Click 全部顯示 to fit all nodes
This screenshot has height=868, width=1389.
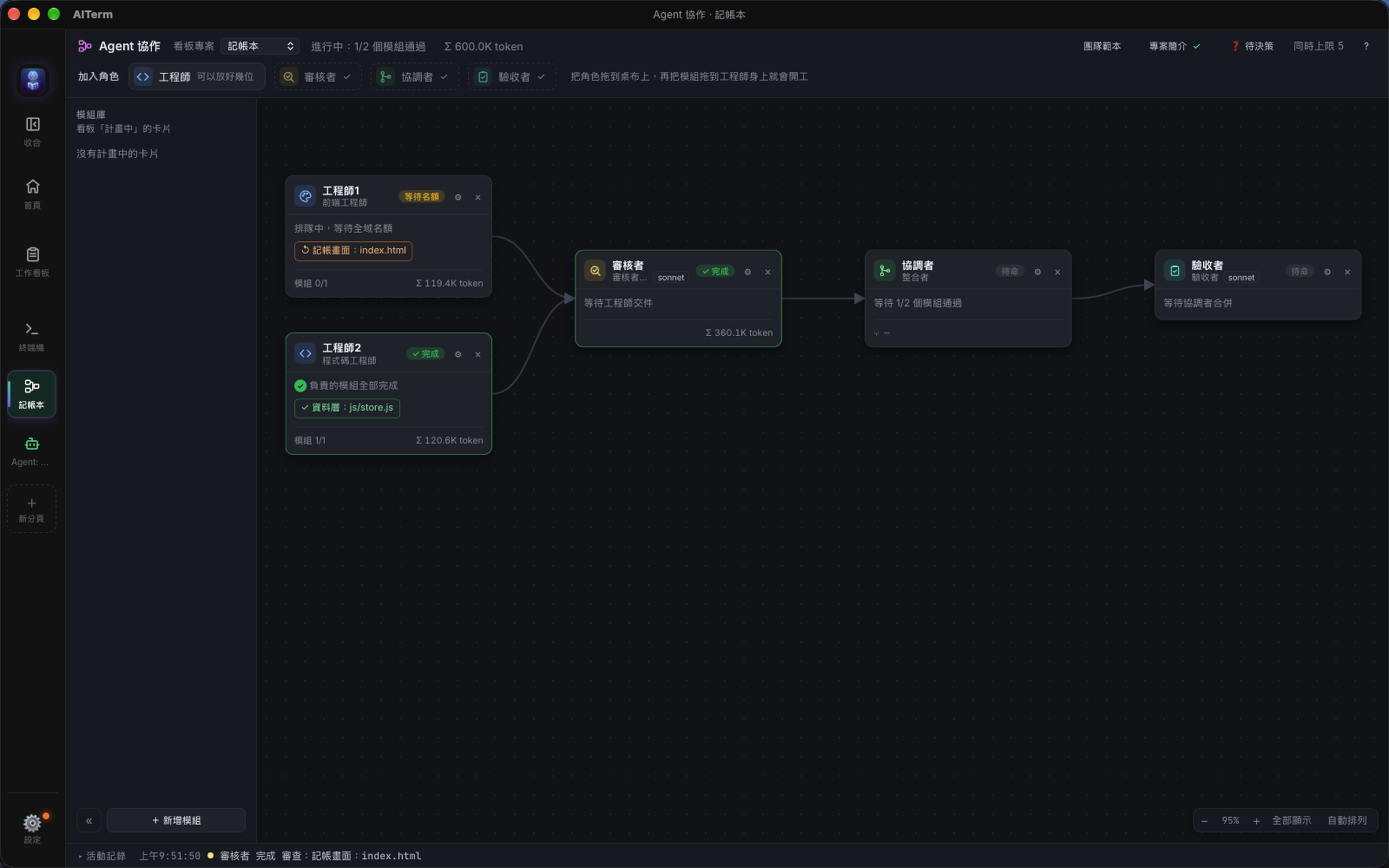coord(1291,821)
